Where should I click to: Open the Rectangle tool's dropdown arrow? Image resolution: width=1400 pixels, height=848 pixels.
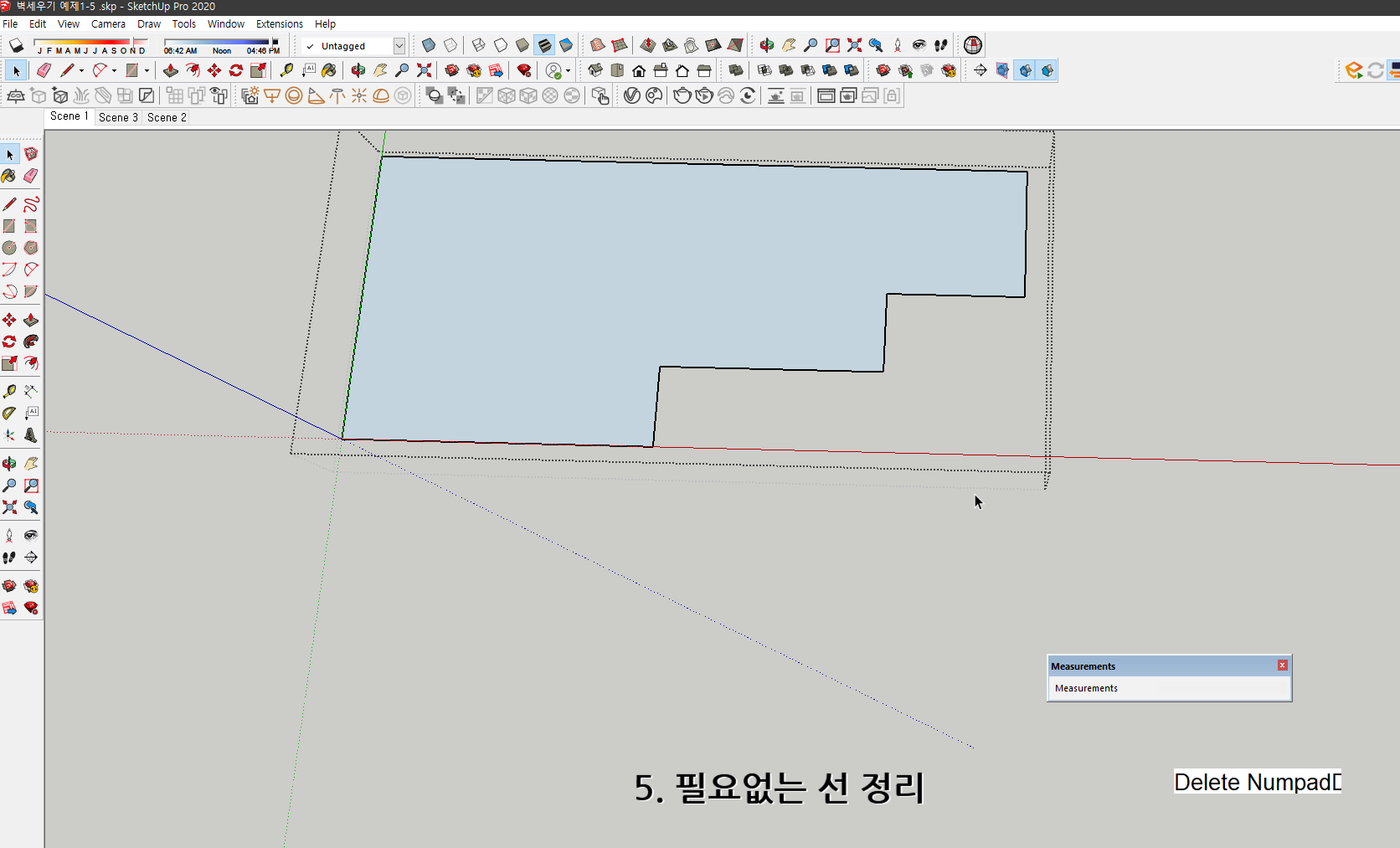tap(147, 70)
